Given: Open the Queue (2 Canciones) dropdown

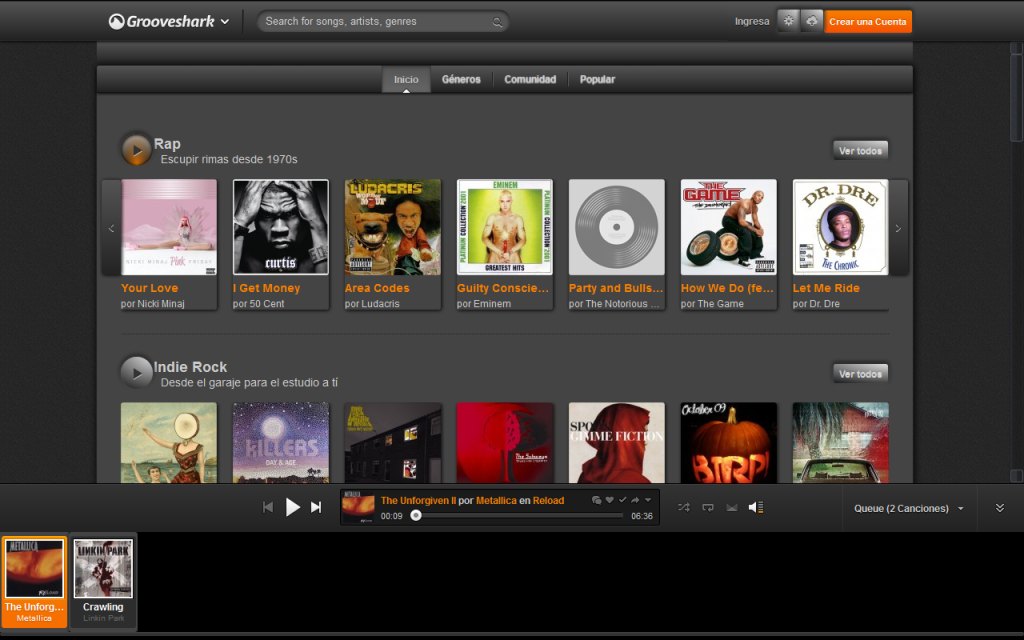Looking at the screenshot, I should click(x=908, y=509).
